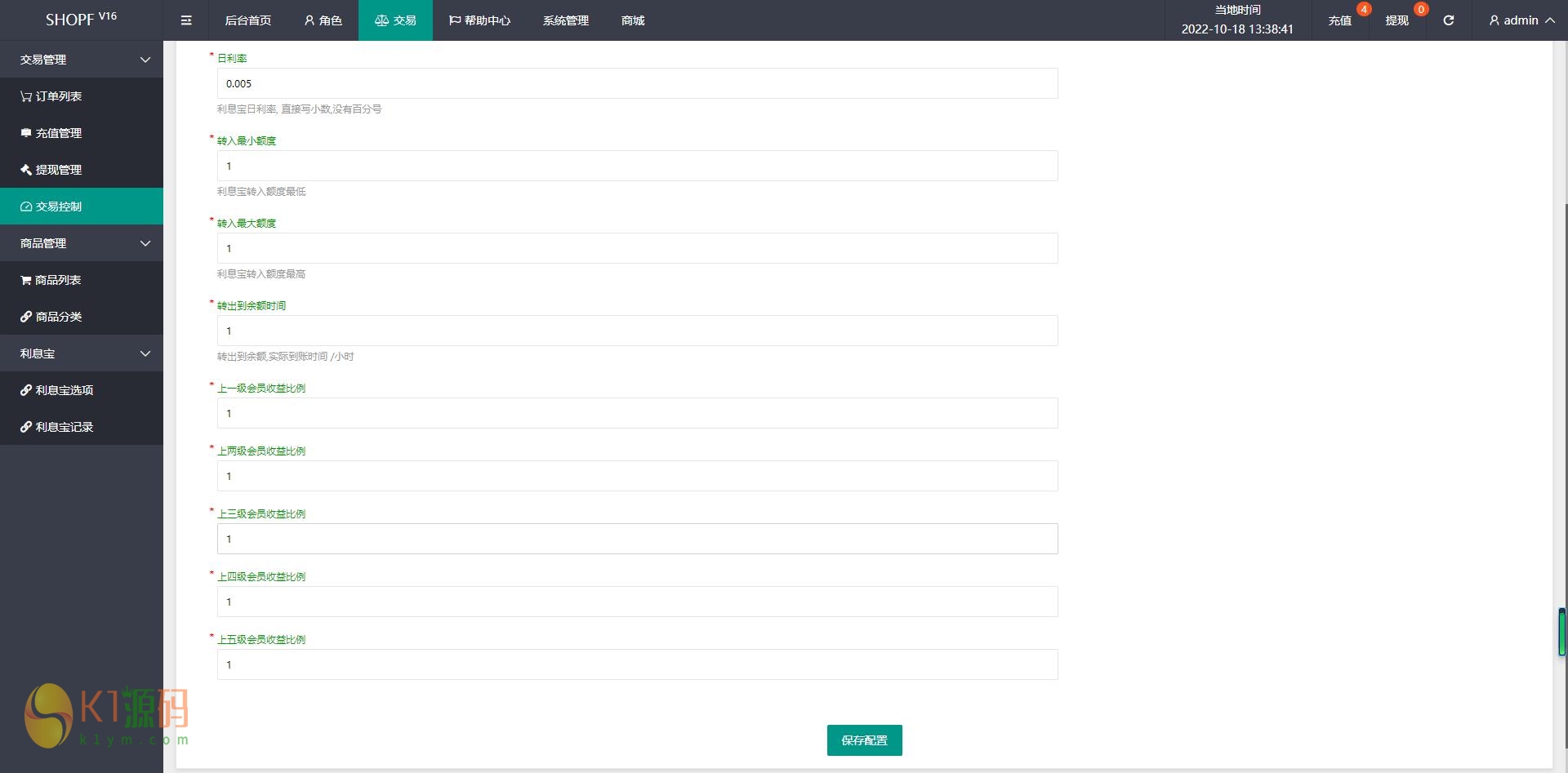Focus the 上两级会员收益比例 input field
This screenshot has width=1568, height=773.
point(637,476)
